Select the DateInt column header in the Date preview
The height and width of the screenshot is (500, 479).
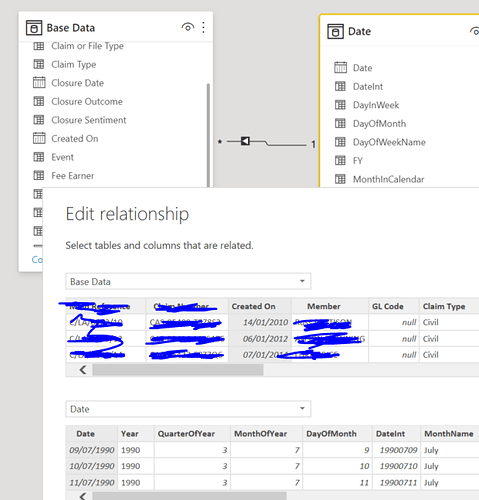pos(396,434)
